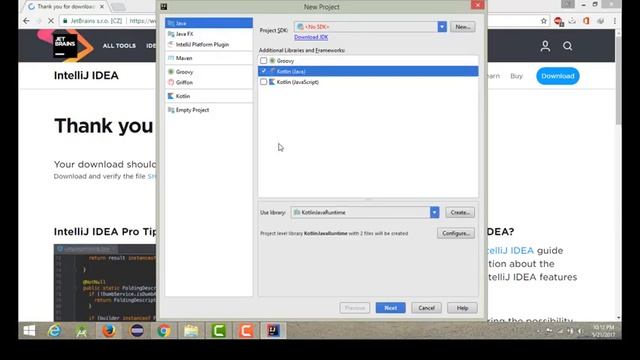
Task: Open the Use library dropdown arrow
Action: tap(434, 212)
